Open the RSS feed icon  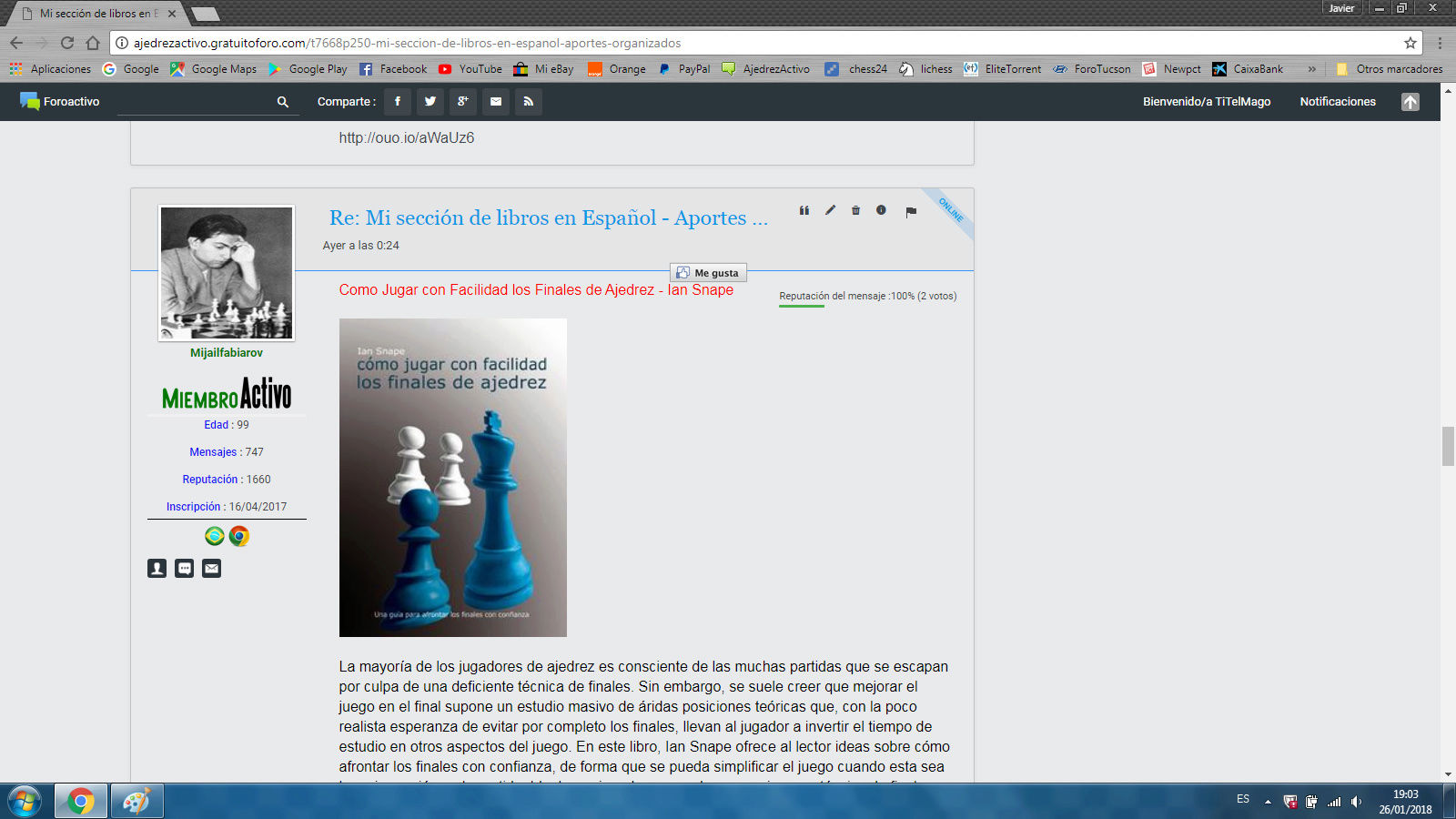coord(529,102)
